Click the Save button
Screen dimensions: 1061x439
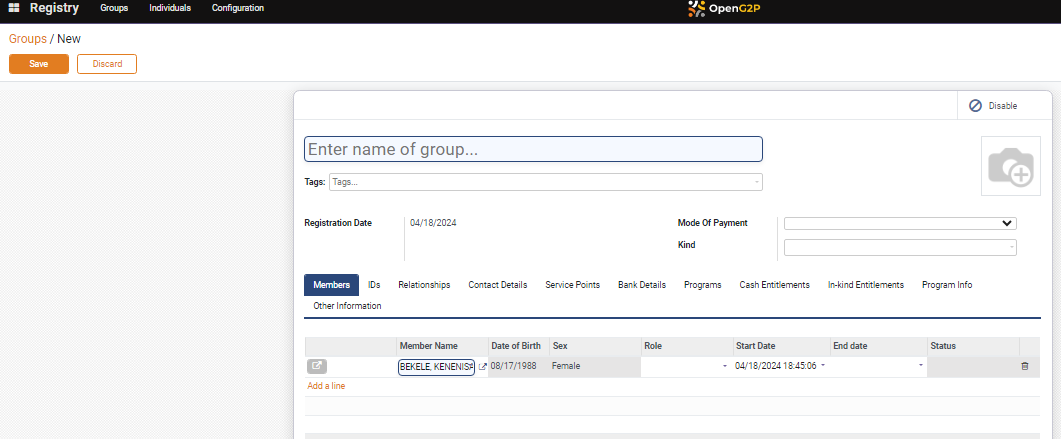pos(39,64)
